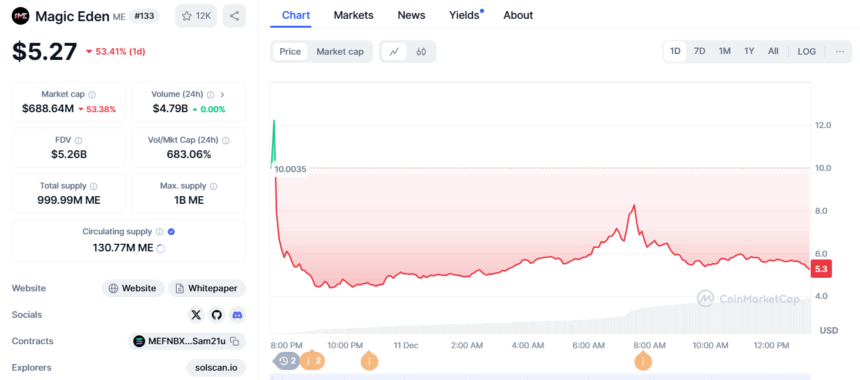Image resolution: width=860 pixels, height=380 pixels.
Task: Open solscan.io explorer link
Action: (x=216, y=367)
